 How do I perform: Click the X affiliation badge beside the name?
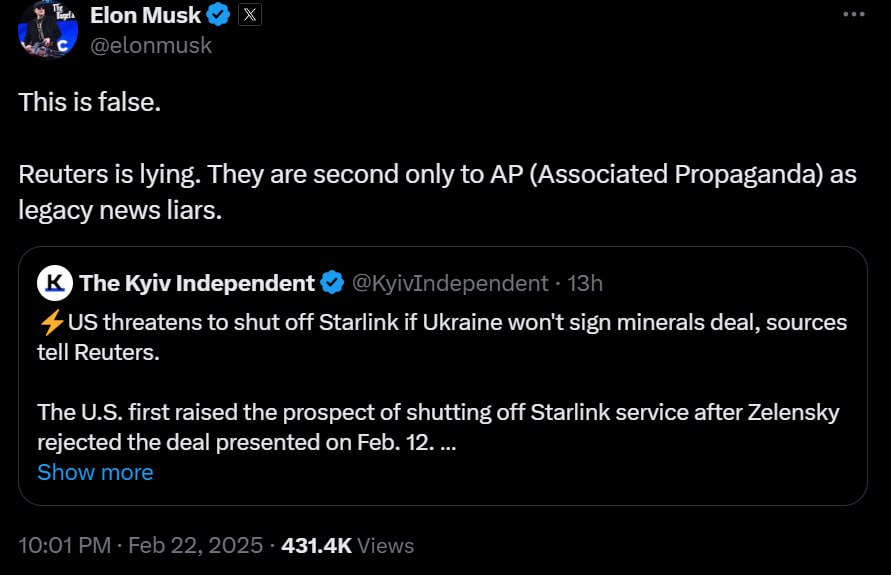250,15
